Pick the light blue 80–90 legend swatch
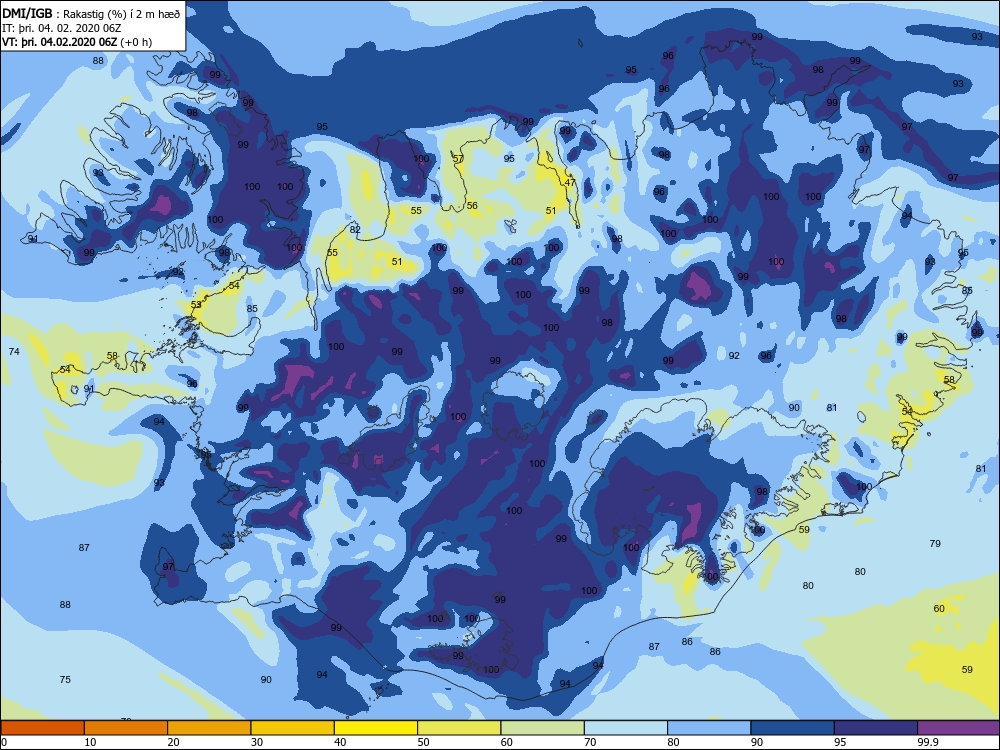The width and height of the screenshot is (1000, 750). 709,728
